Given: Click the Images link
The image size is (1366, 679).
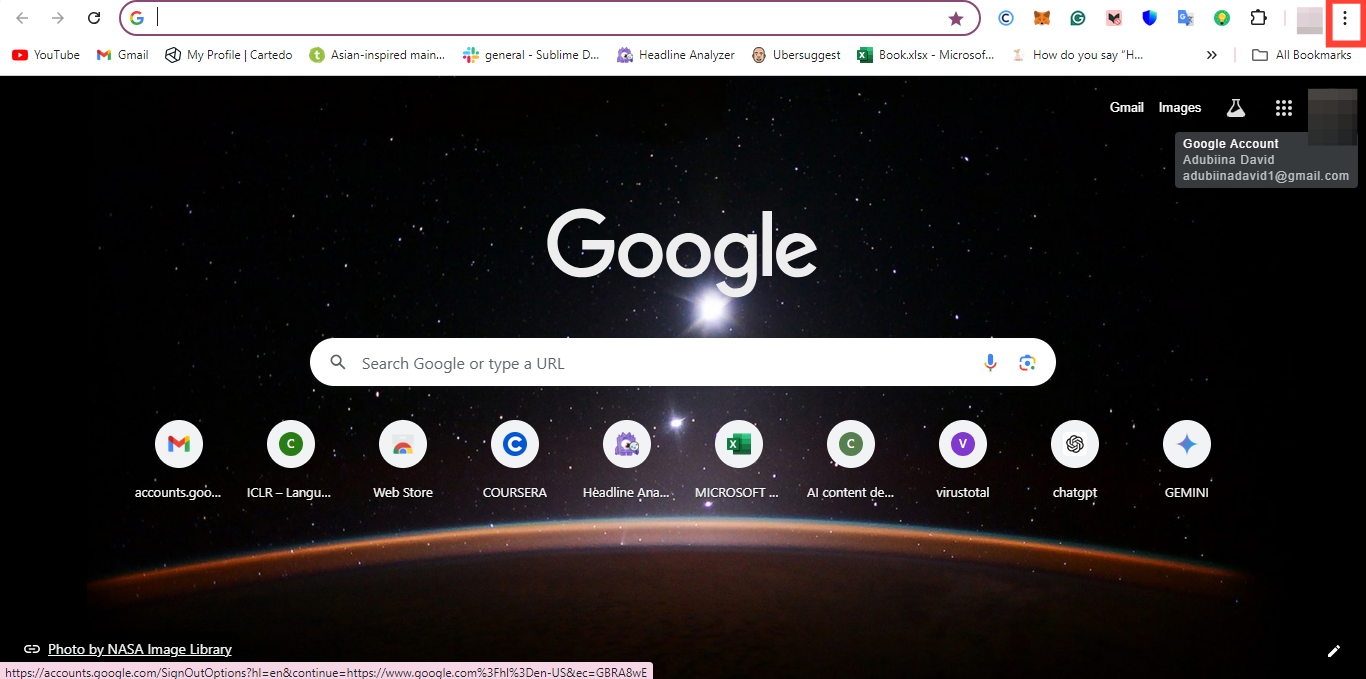Looking at the screenshot, I should click(1180, 108).
